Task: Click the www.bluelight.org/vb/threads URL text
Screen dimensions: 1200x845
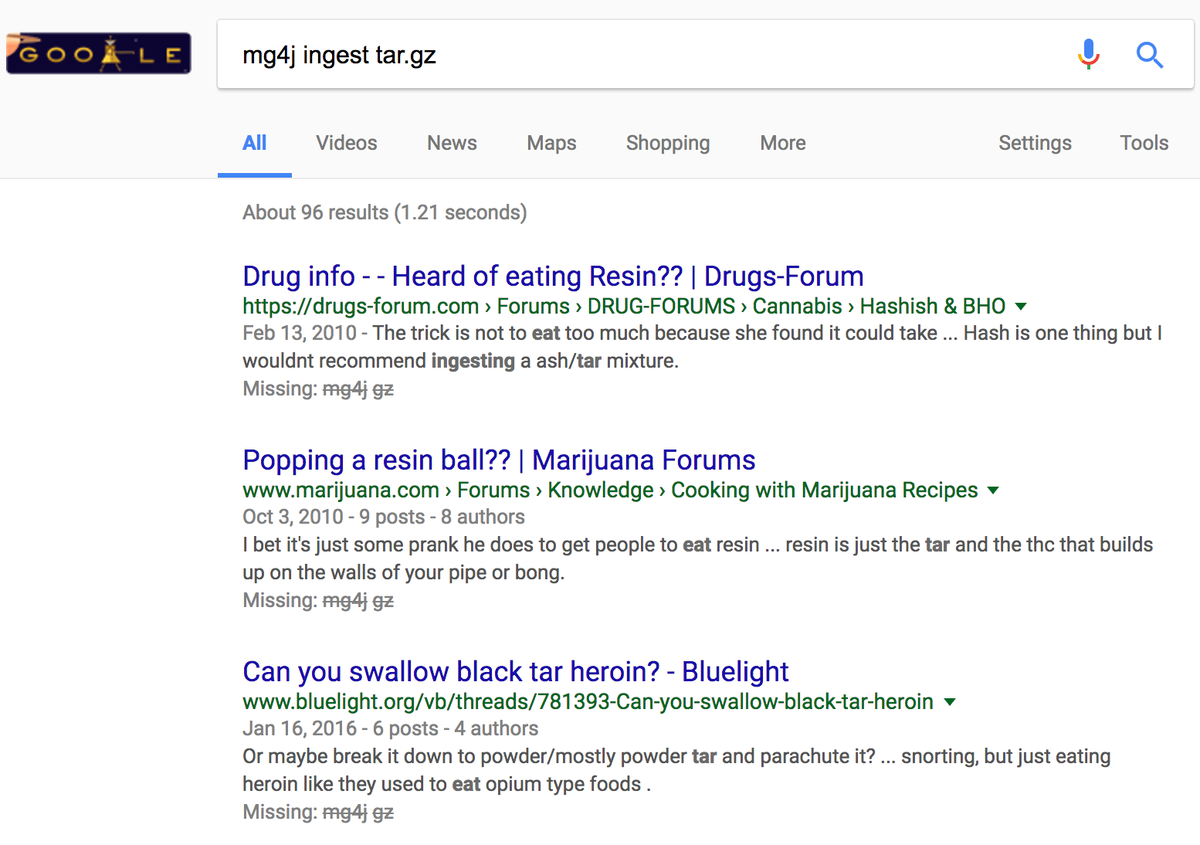Action: [x=588, y=702]
